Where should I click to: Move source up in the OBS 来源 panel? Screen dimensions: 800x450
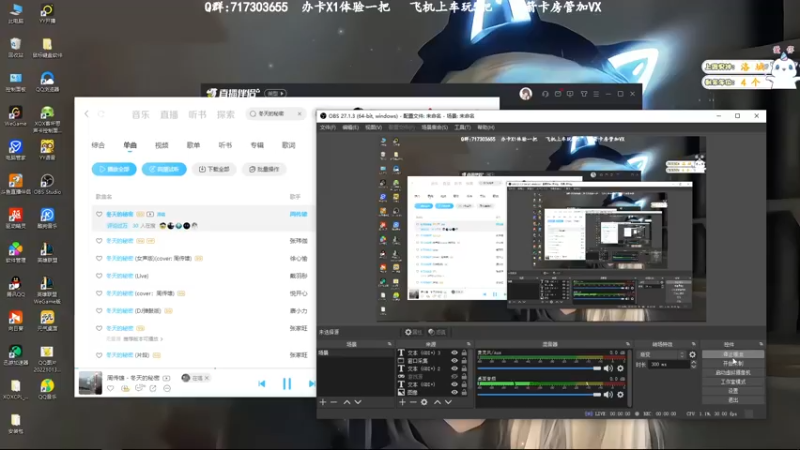pyautogui.click(x=437, y=402)
